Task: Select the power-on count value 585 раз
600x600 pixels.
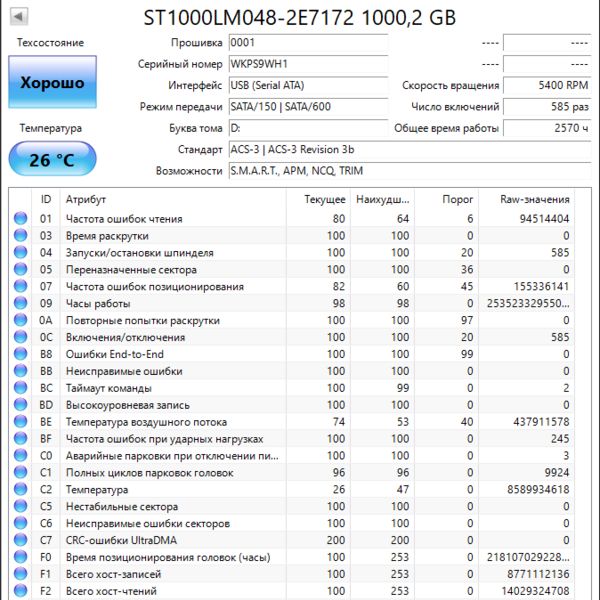Action: point(547,107)
